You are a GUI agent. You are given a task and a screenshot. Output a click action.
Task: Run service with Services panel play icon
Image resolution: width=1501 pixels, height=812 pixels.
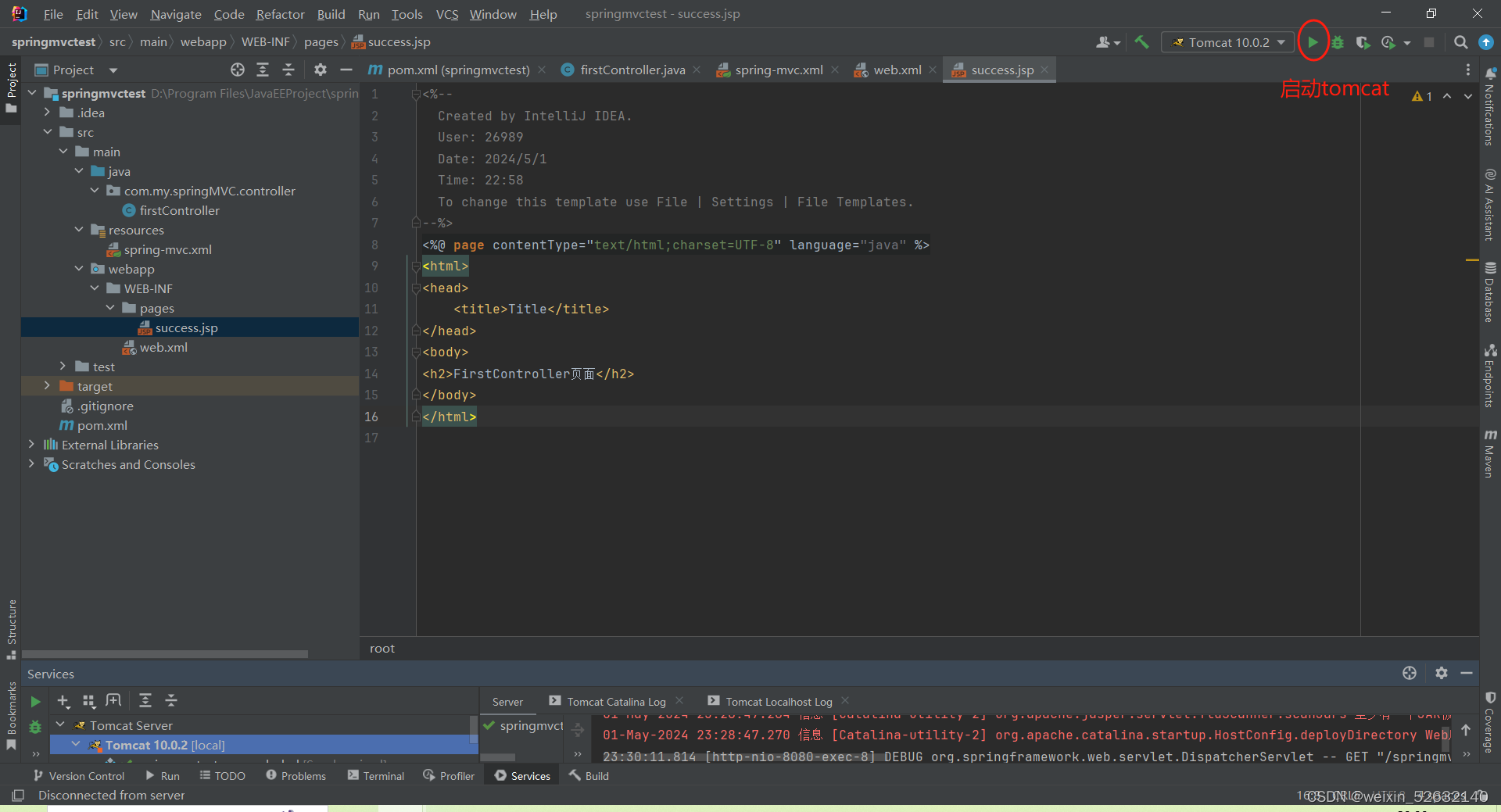(x=35, y=702)
